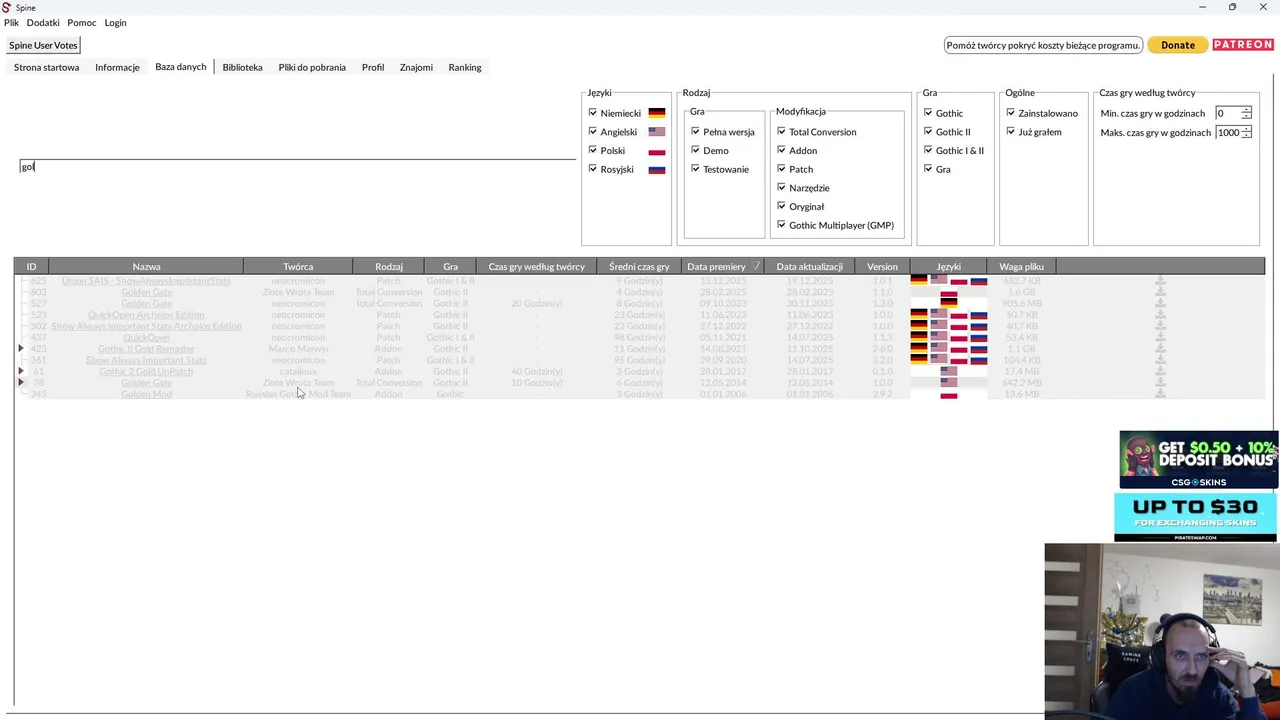The image size is (1280, 720).
Task: Open the Plik menu
Action: pos(11,22)
